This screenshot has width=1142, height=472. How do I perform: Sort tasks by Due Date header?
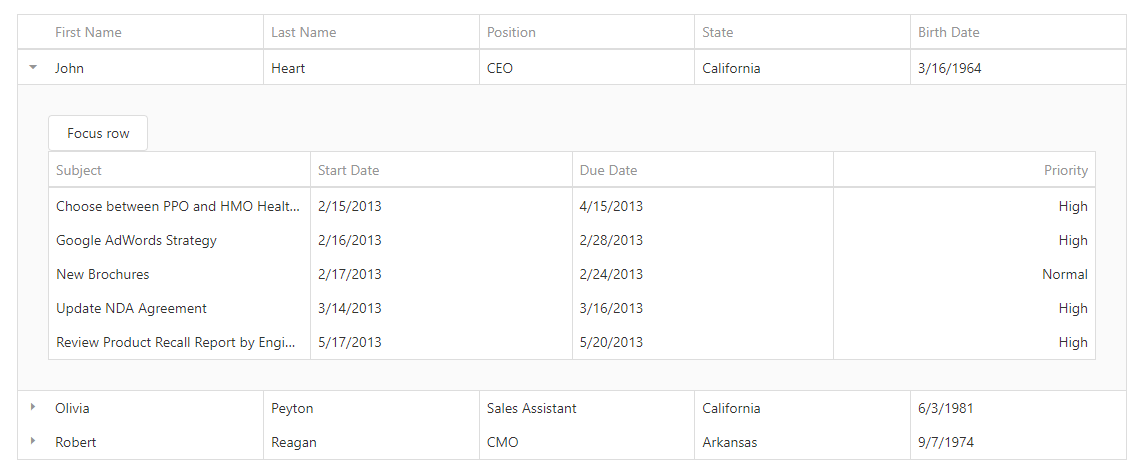608,170
